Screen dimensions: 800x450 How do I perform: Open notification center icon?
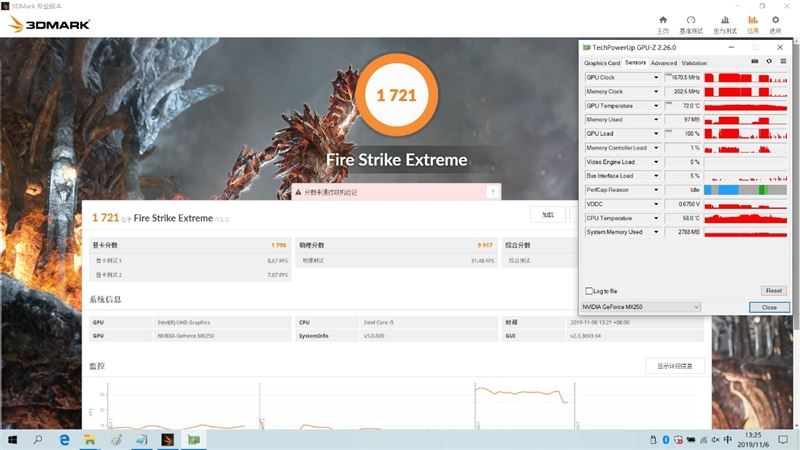click(783, 439)
